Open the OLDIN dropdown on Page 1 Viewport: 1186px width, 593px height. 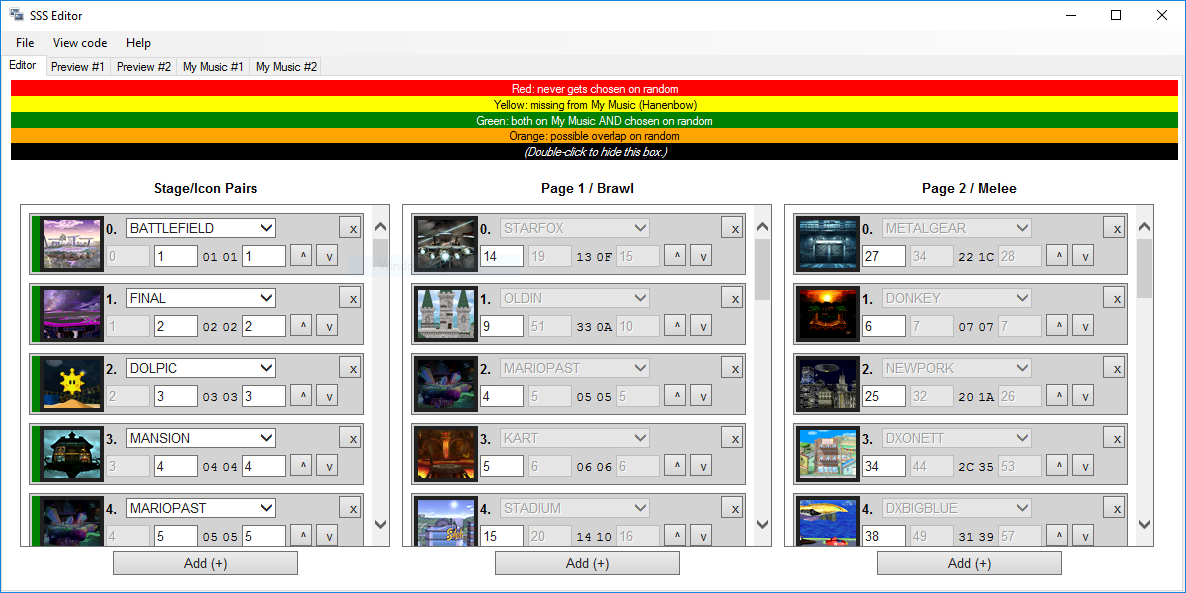[x=575, y=298]
